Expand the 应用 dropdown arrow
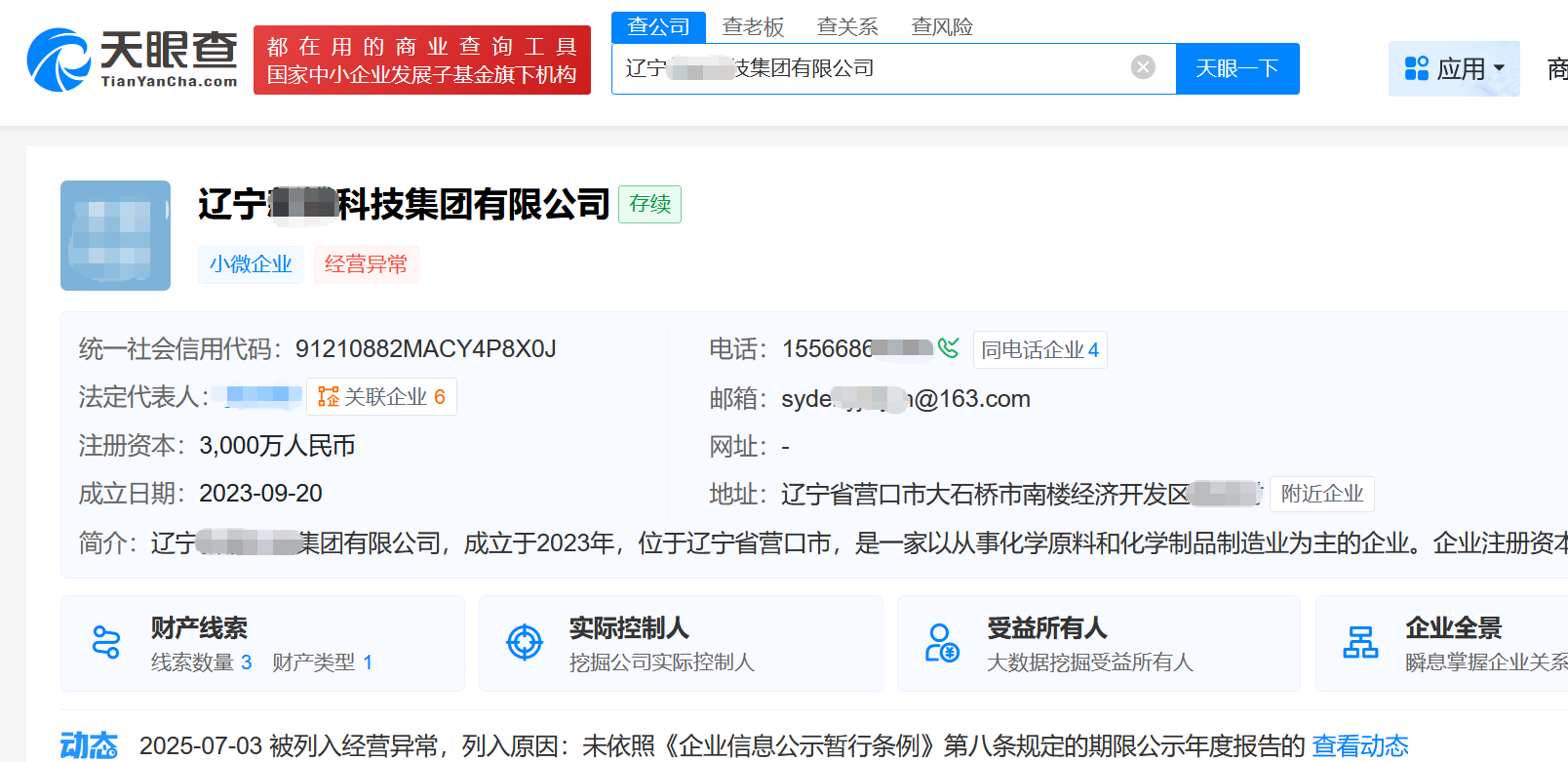Image resolution: width=1568 pixels, height=762 pixels. click(1500, 68)
